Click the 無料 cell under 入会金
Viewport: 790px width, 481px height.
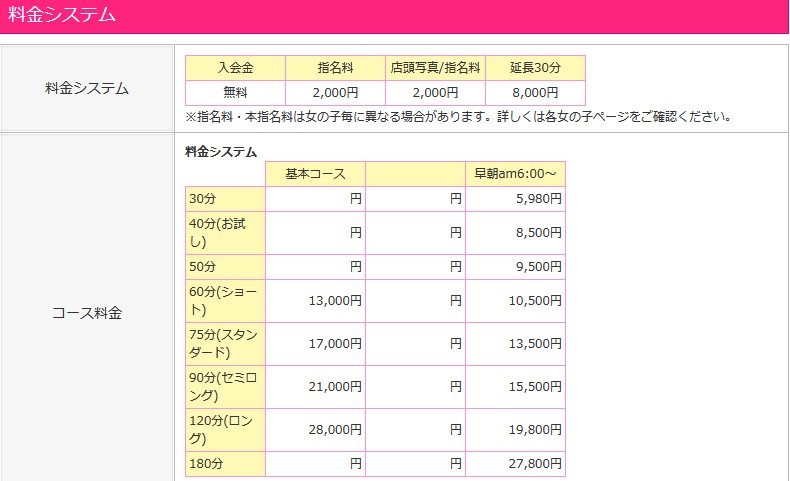(235, 92)
